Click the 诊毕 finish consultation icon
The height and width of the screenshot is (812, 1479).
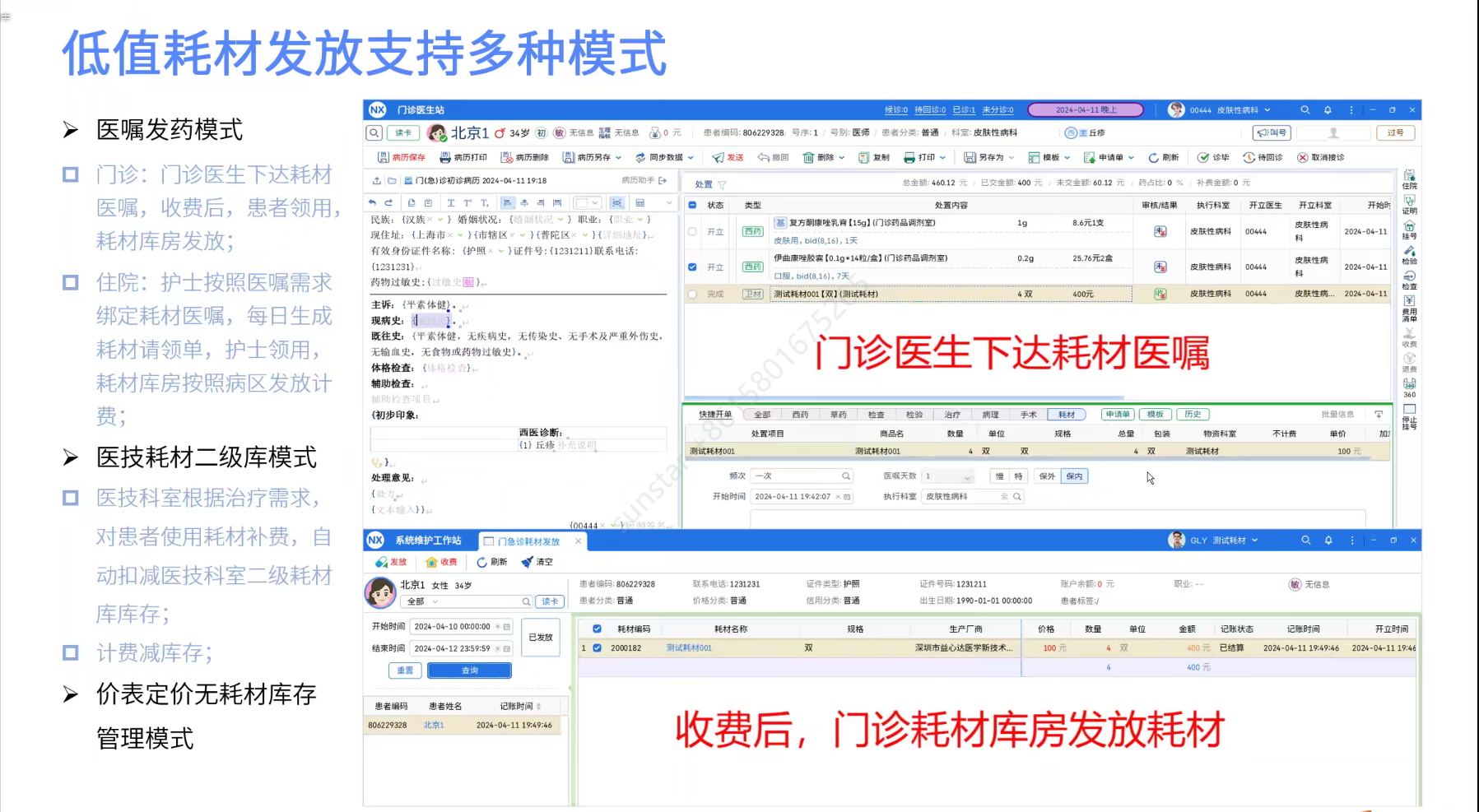[x=1203, y=157]
